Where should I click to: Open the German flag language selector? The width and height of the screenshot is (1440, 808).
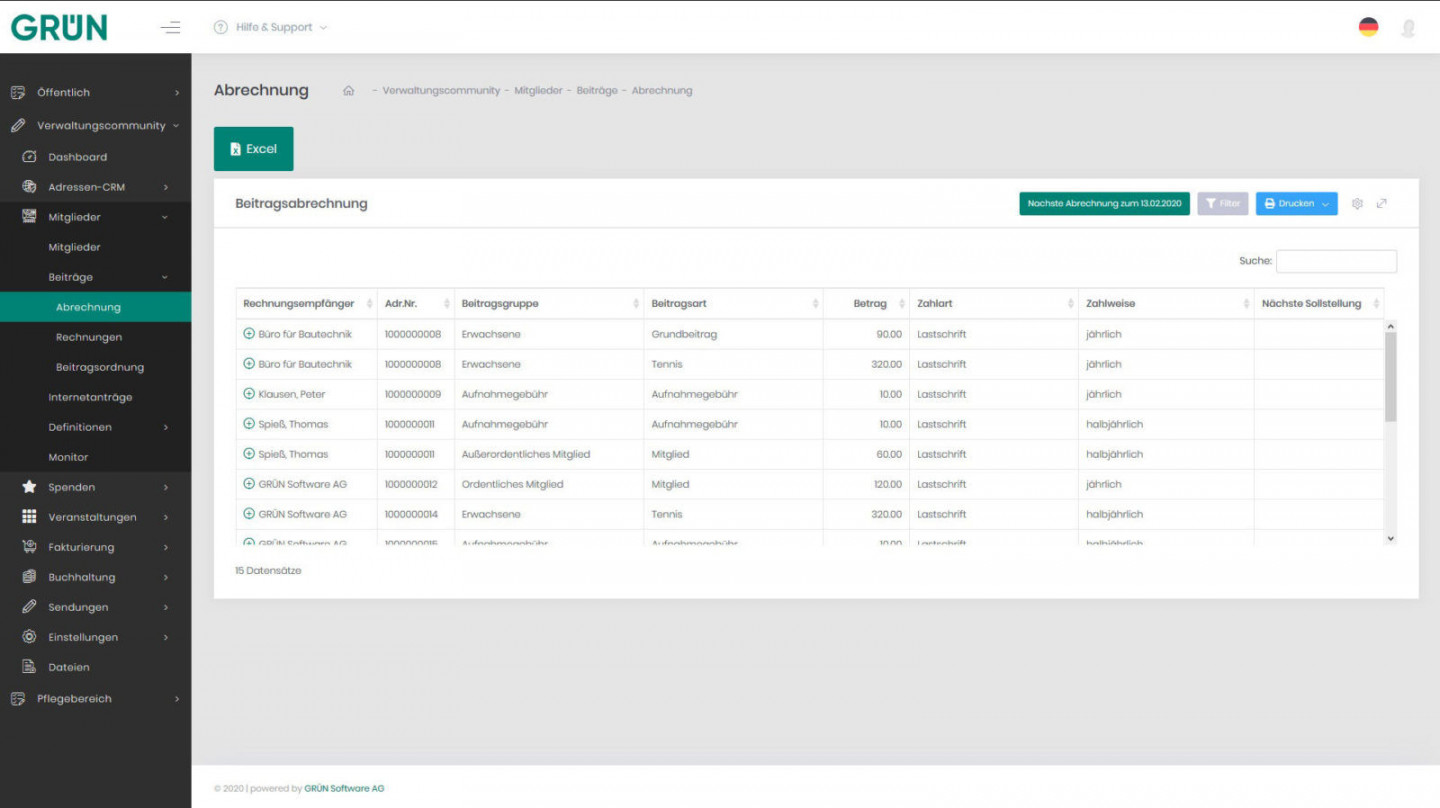click(x=1368, y=27)
